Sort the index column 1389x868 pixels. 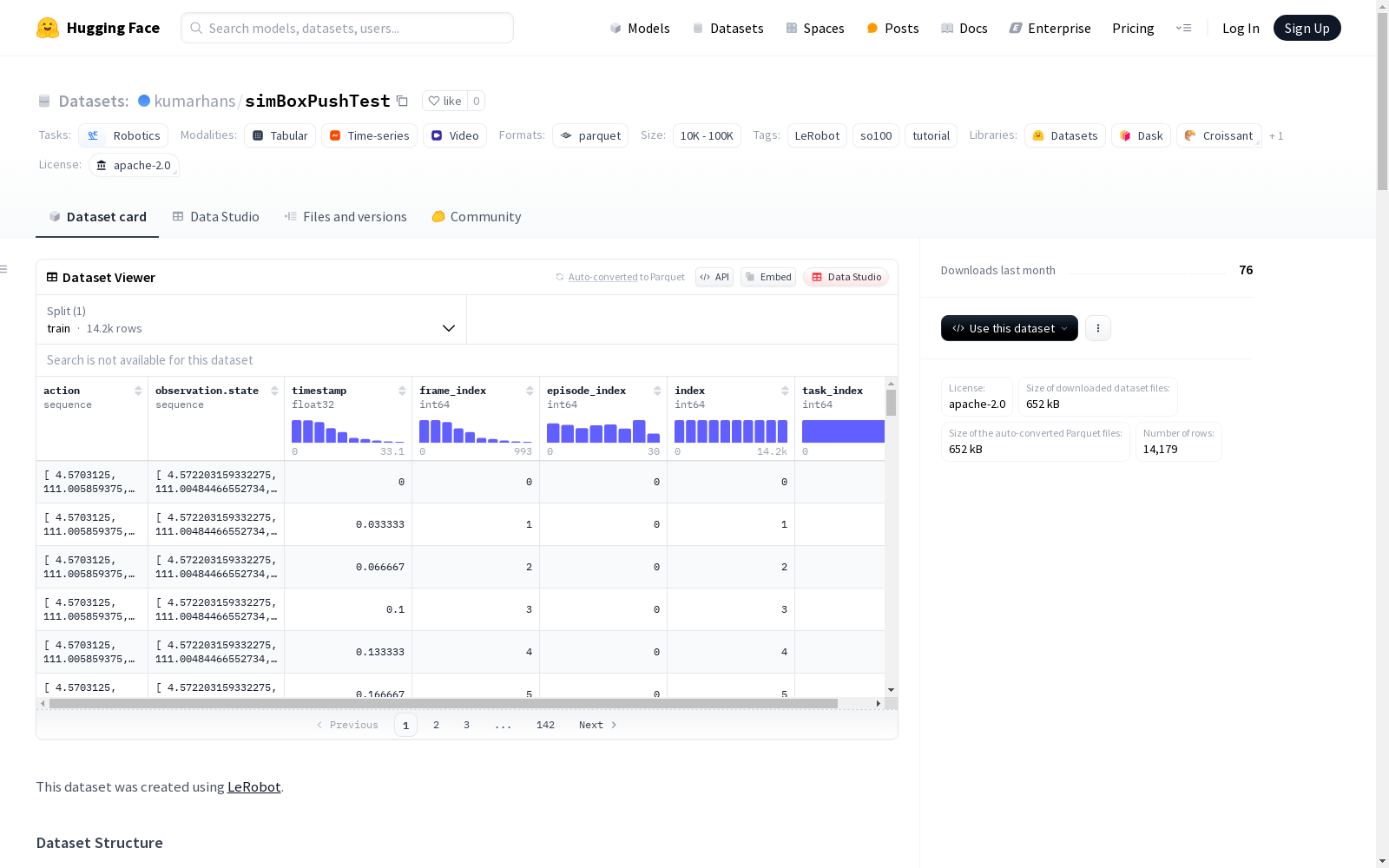(x=785, y=391)
